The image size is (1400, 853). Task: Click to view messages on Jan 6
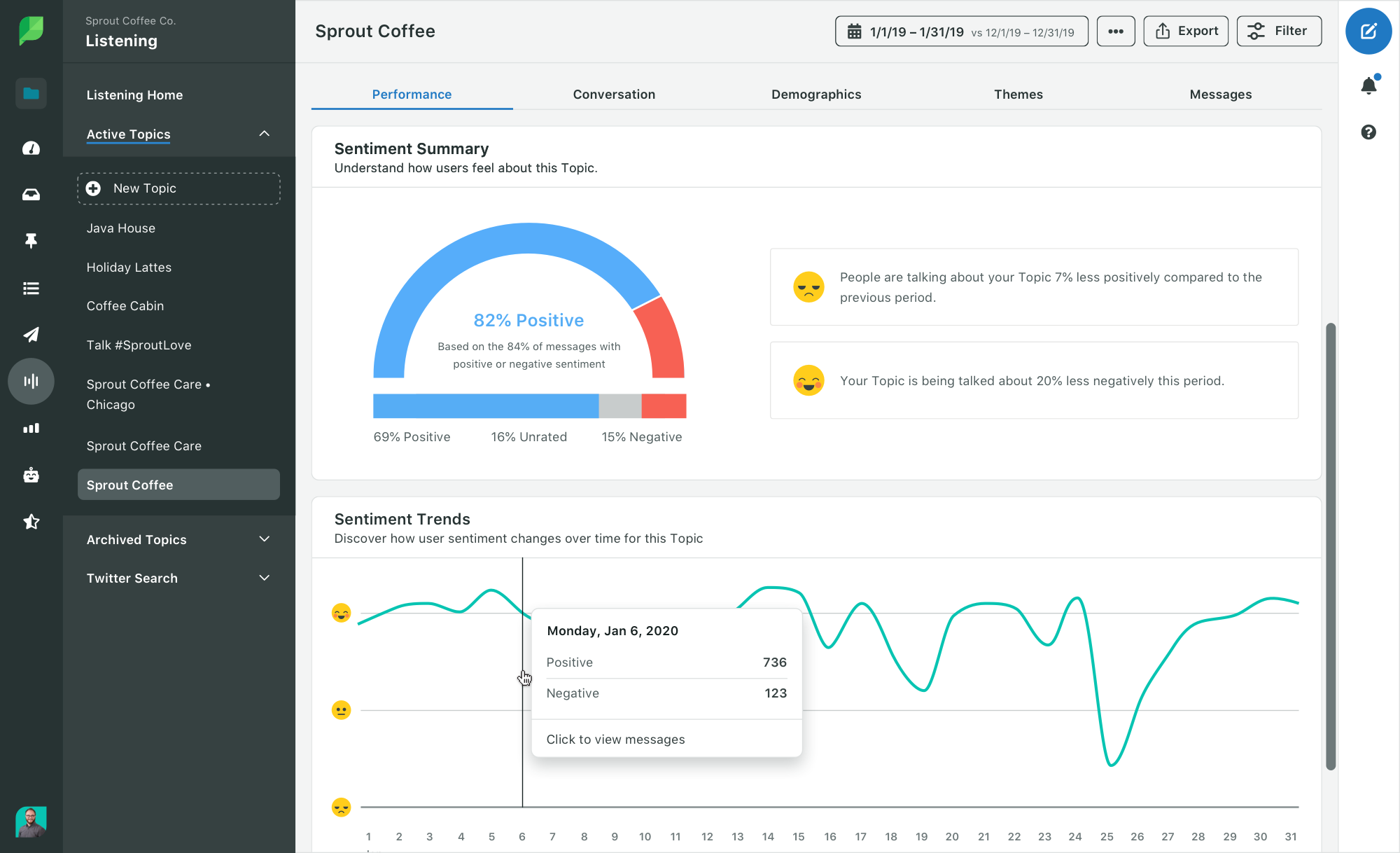point(615,738)
